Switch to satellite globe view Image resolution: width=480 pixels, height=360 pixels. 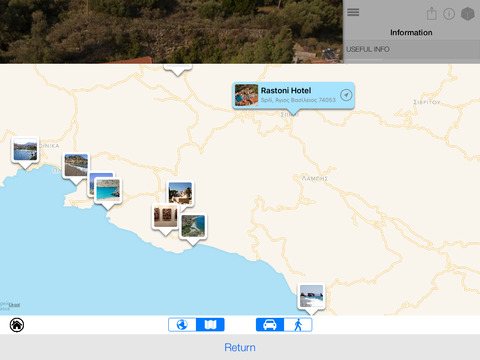[182, 325]
